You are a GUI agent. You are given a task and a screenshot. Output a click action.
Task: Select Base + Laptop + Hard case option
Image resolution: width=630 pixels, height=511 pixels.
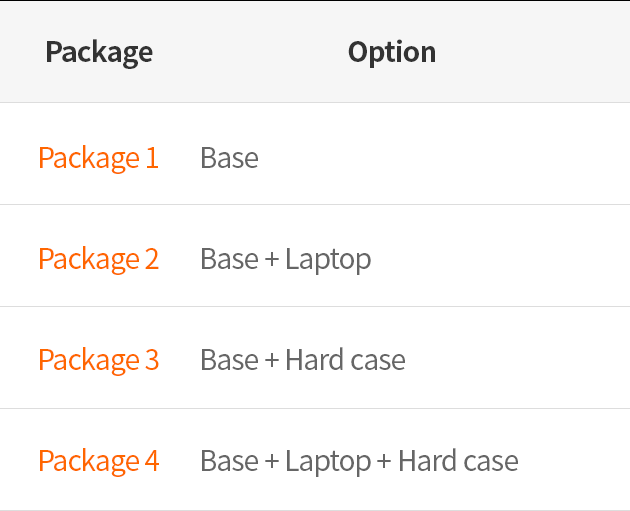coord(359,461)
